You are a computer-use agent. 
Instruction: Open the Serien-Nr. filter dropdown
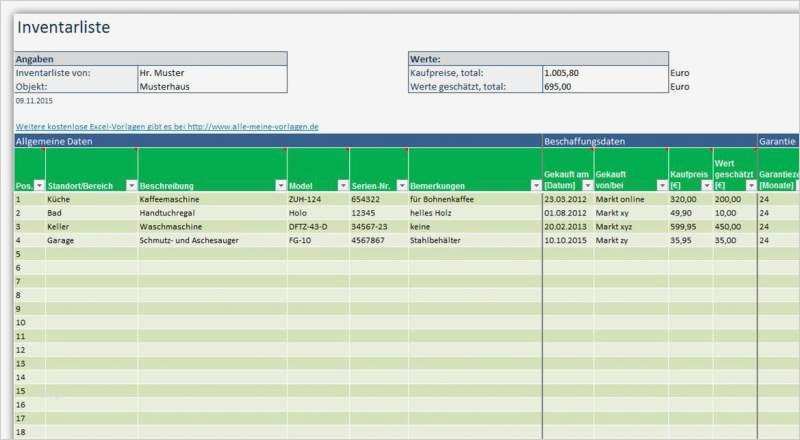(x=402, y=186)
